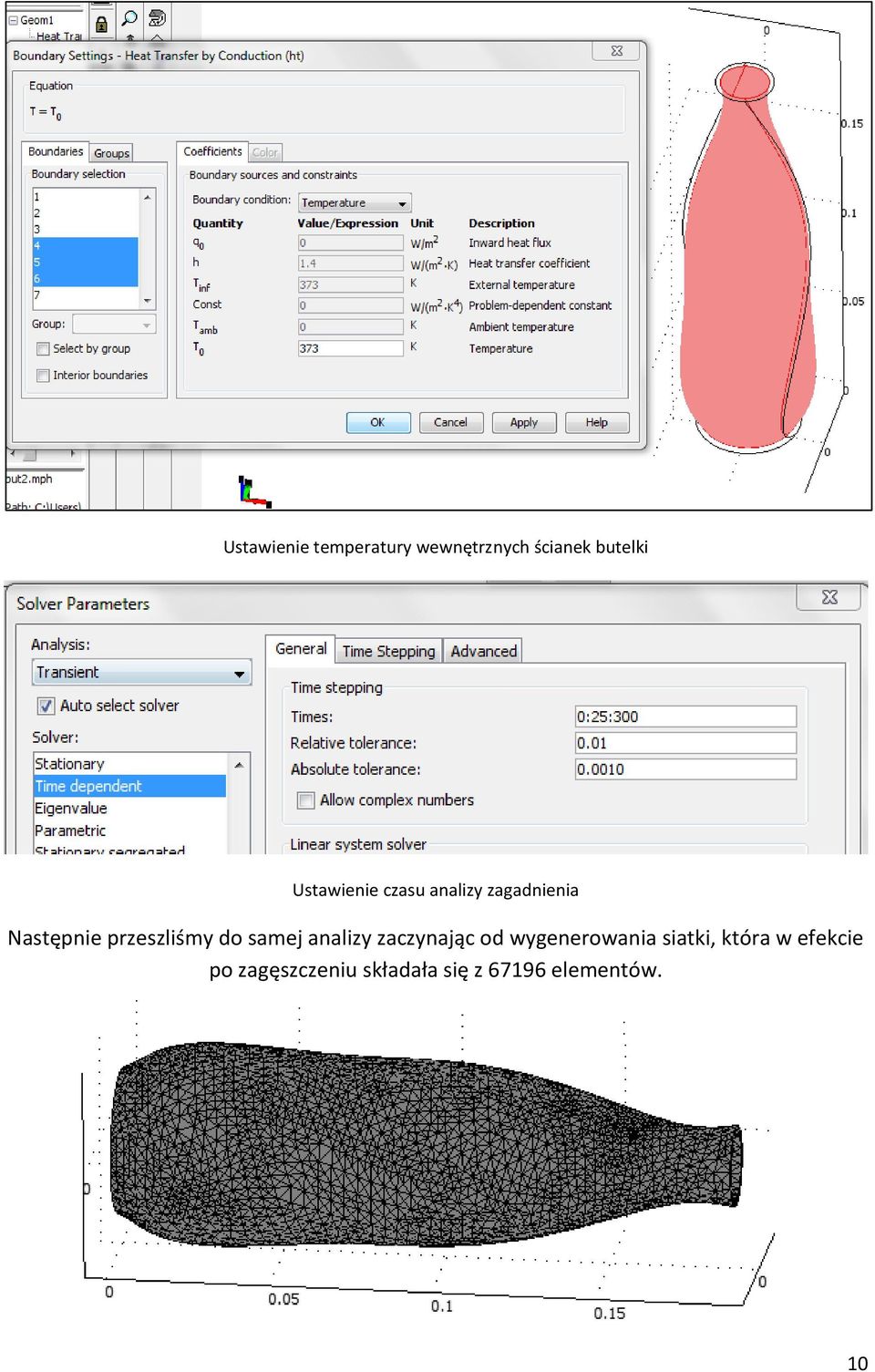Image resolution: width=875 pixels, height=1372 pixels.
Task: Click the Cancel button
Action: pyautogui.click(x=451, y=422)
